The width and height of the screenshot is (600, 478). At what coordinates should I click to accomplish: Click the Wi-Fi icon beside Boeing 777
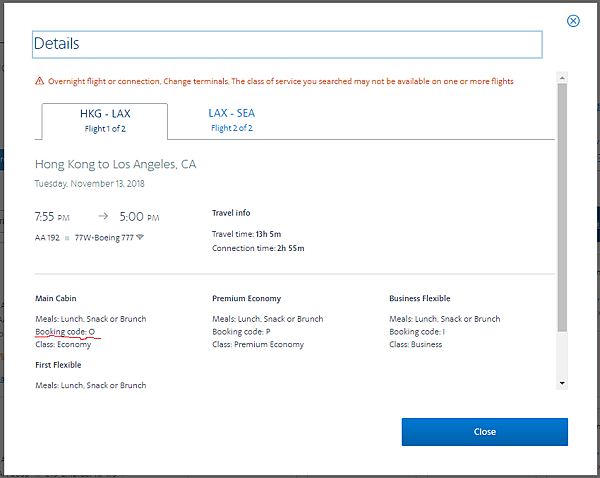(140, 237)
